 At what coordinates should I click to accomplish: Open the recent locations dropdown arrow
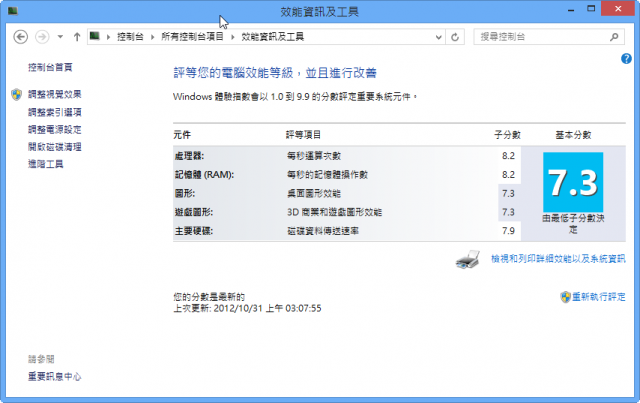tap(60, 37)
